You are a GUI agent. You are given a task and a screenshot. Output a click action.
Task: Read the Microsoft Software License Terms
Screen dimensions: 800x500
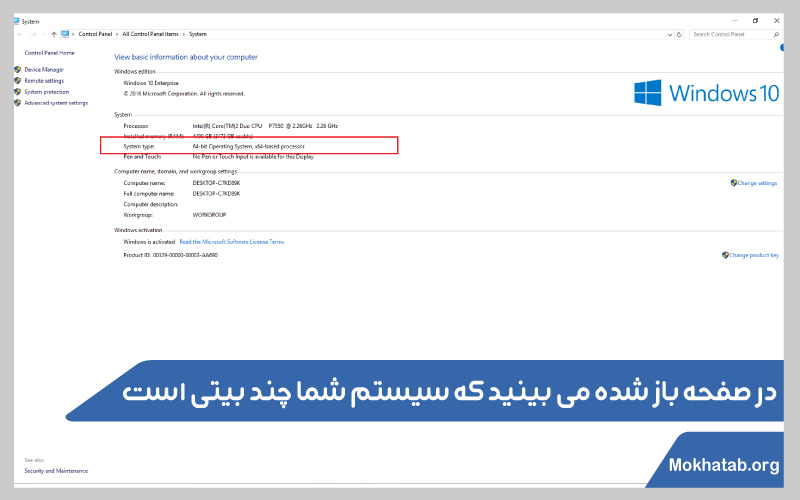(x=232, y=242)
